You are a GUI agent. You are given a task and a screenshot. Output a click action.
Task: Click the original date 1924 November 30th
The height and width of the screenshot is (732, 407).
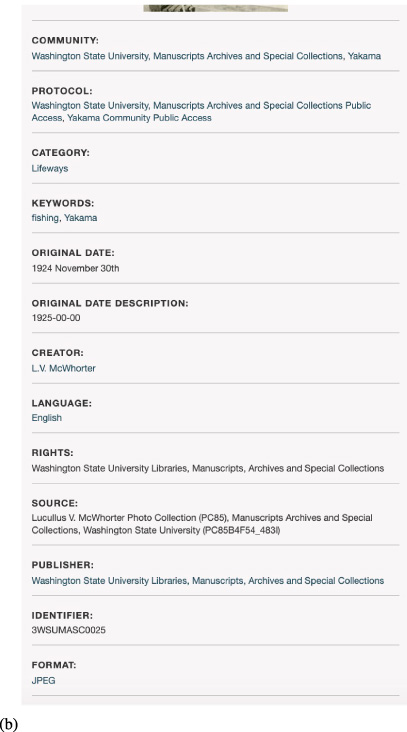[75, 268]
